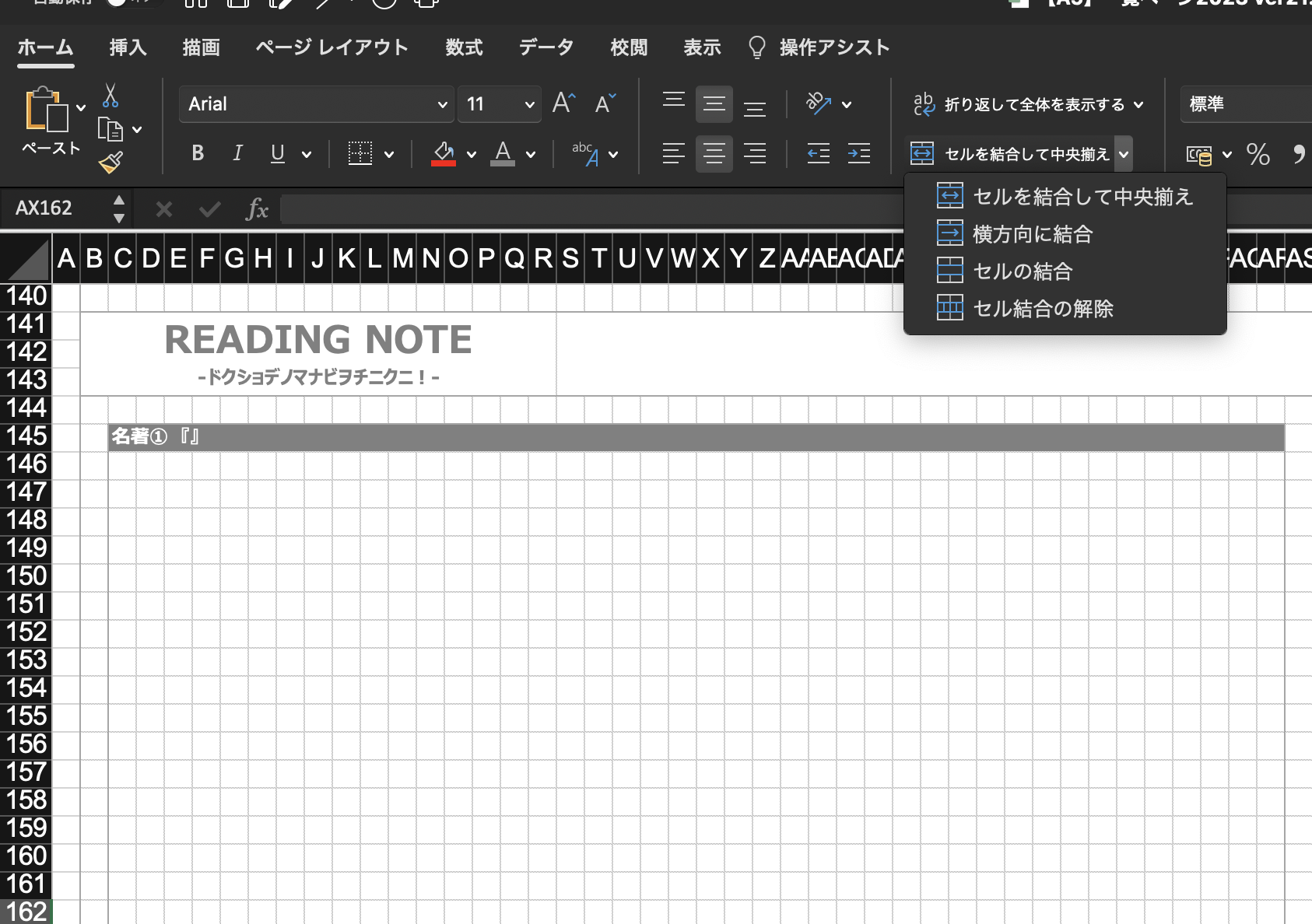This screenshot has height=924, width=1312.
Task: Click the Format Painter brush icon
Action: 111,163
